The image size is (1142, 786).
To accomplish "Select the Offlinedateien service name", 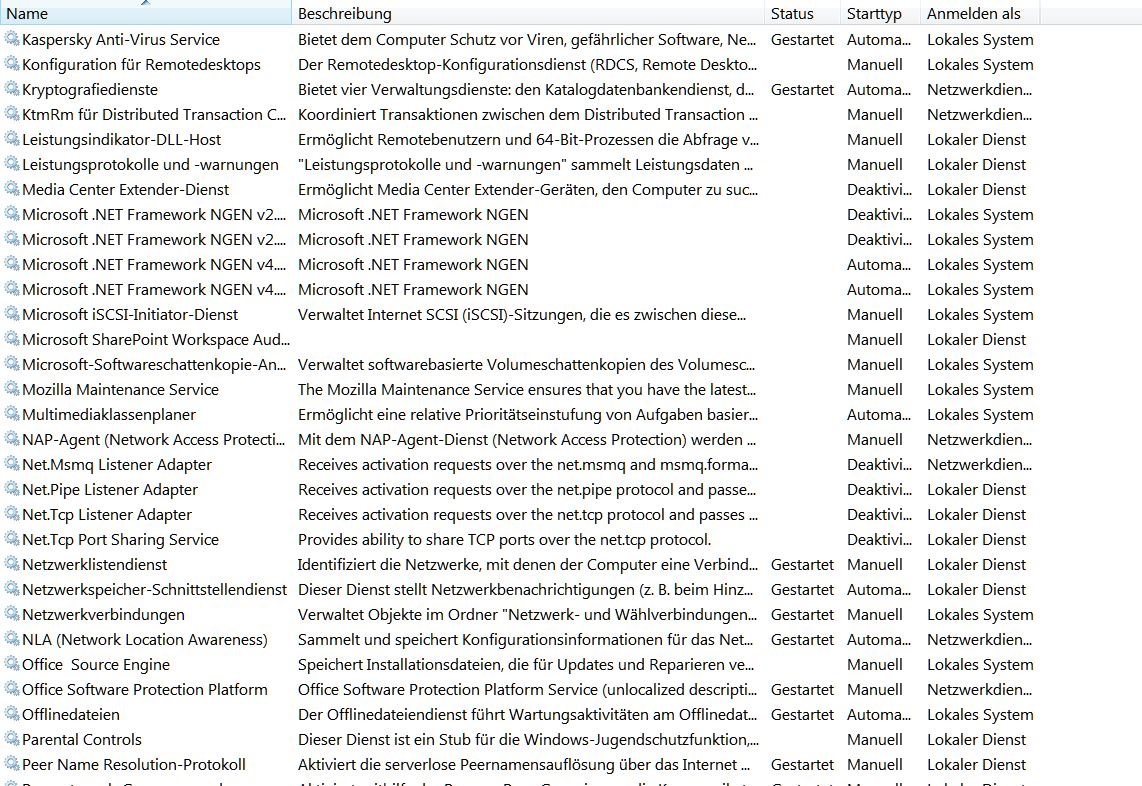I will 71,715.
